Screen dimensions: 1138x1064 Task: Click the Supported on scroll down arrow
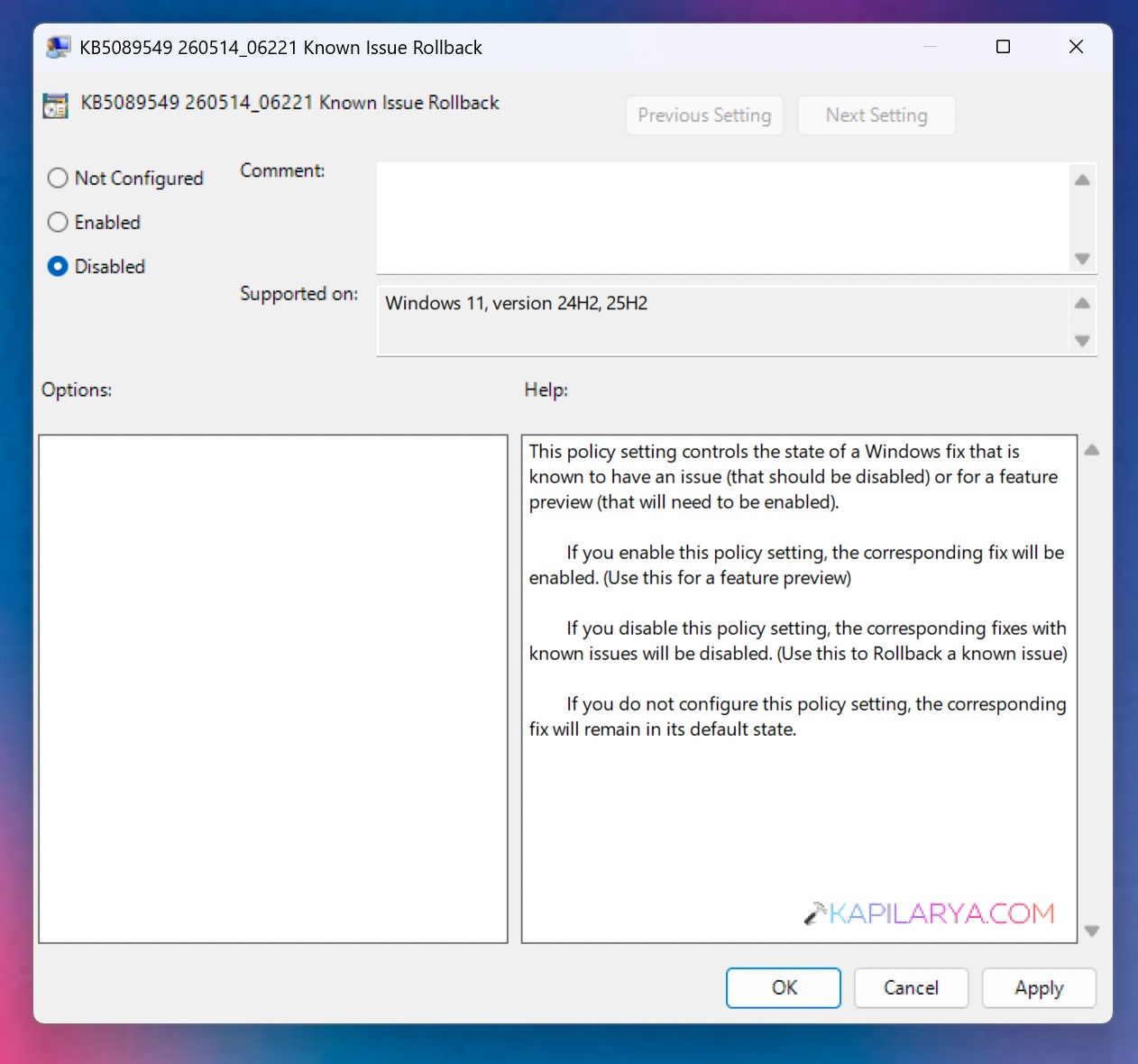tap(1082, 341)
